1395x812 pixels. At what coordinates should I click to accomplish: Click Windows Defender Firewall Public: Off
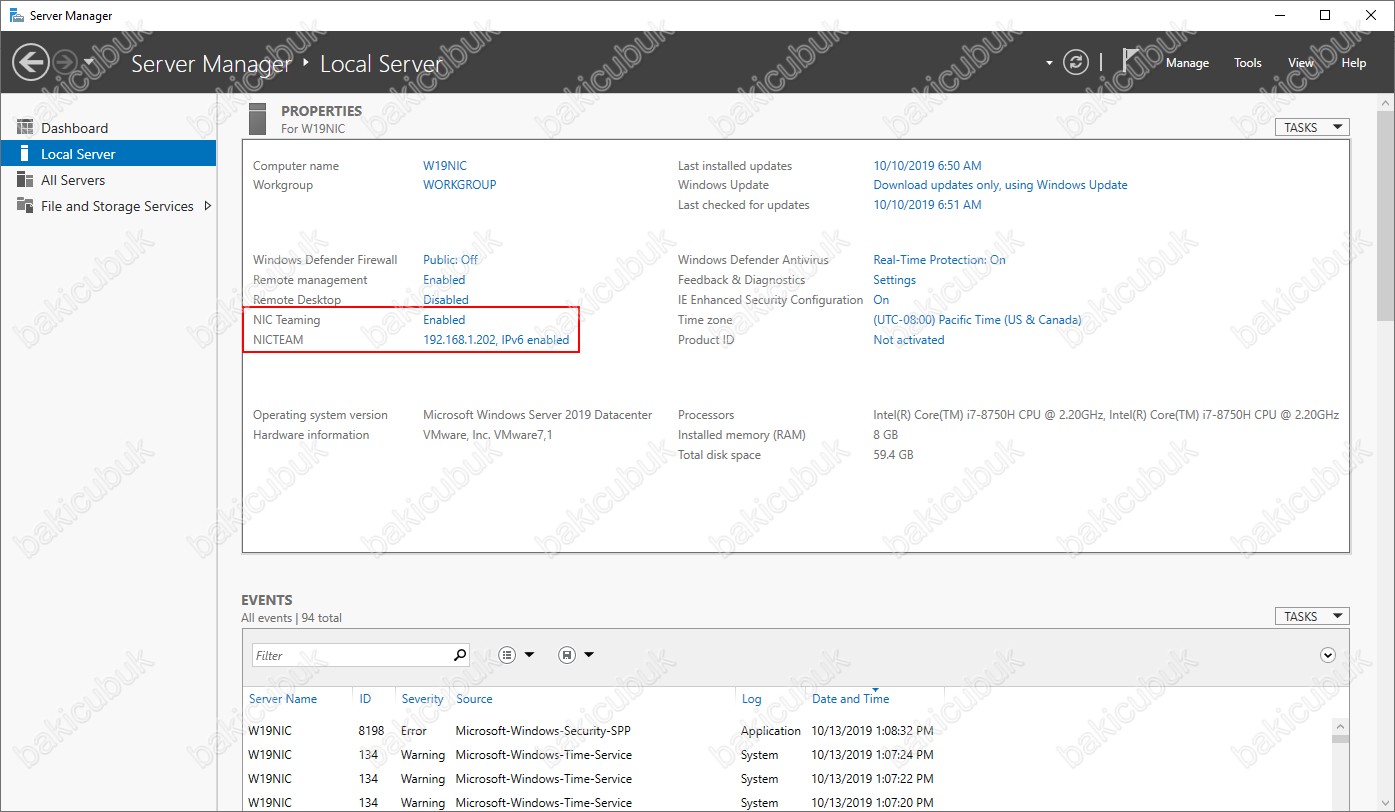[x=450, y=260]
